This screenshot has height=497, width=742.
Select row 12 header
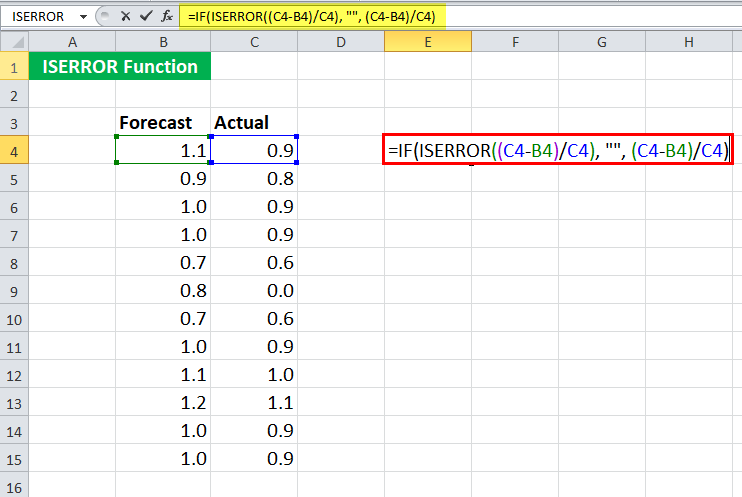[14, 375]
